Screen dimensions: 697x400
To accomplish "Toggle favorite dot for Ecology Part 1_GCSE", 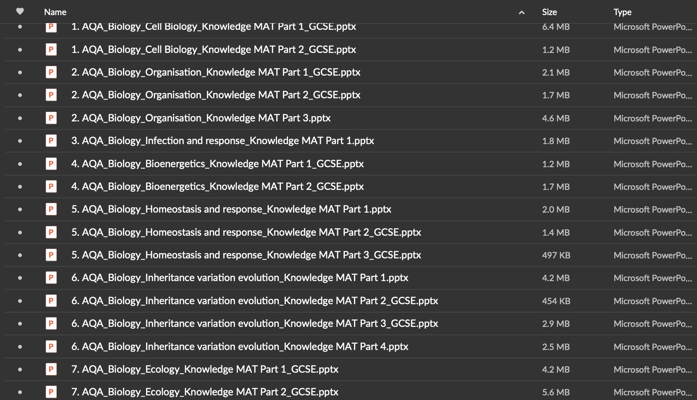I will tap(20, 369).
